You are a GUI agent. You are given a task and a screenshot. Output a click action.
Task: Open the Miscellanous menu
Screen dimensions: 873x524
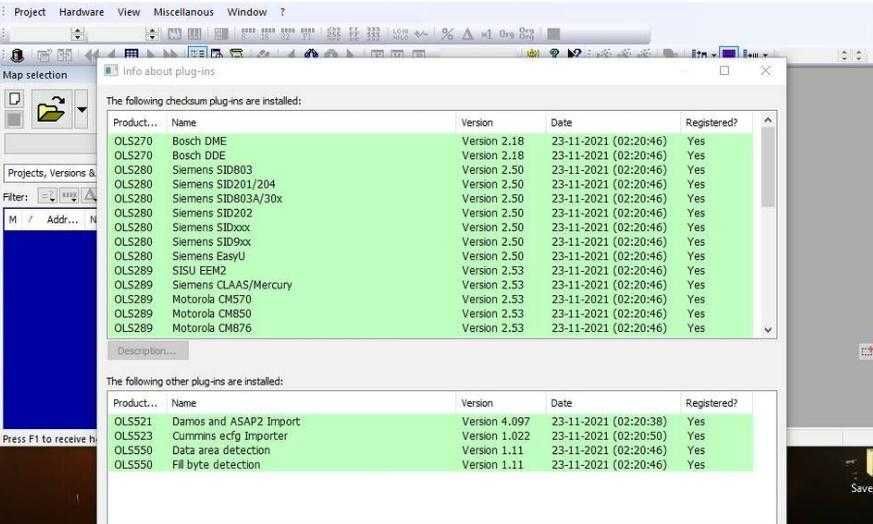(x=183, y=12)
